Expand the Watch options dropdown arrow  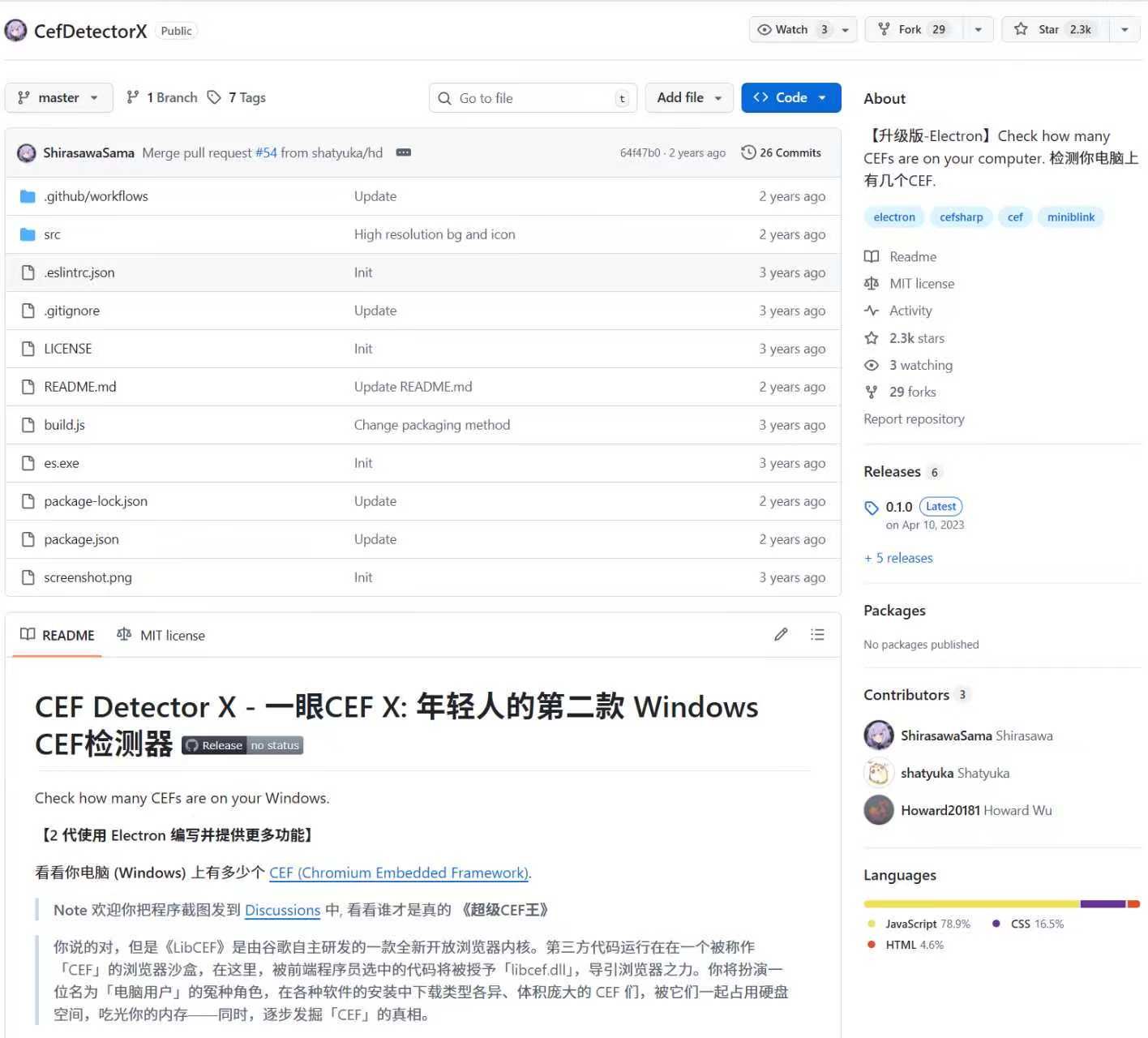tap(846, 30)
